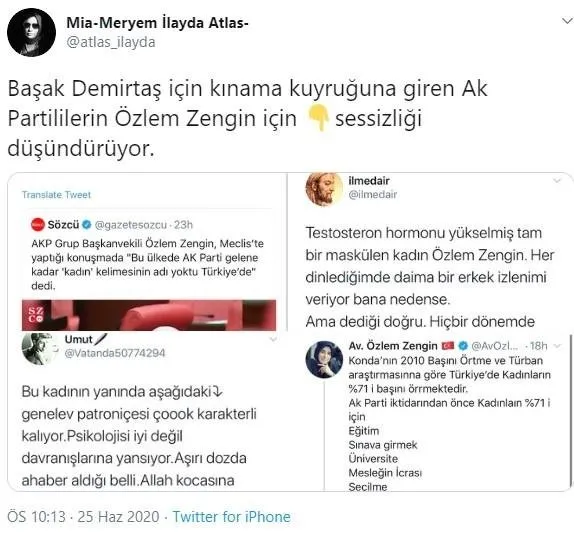Open the ilmedair profile avatar

(324, 189)
